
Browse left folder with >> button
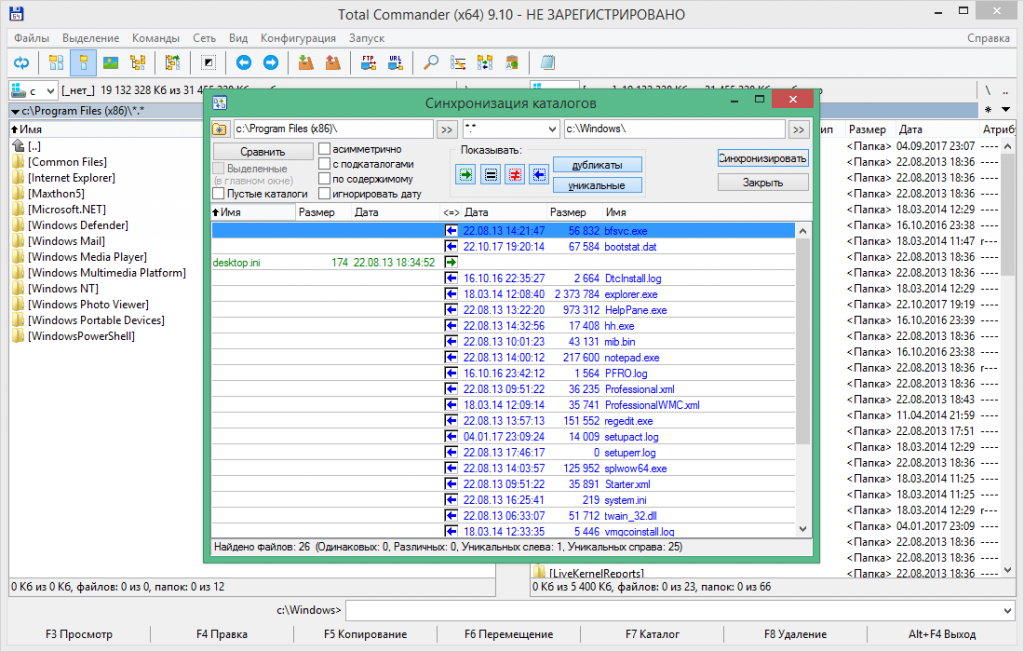(x=446, y=129)
